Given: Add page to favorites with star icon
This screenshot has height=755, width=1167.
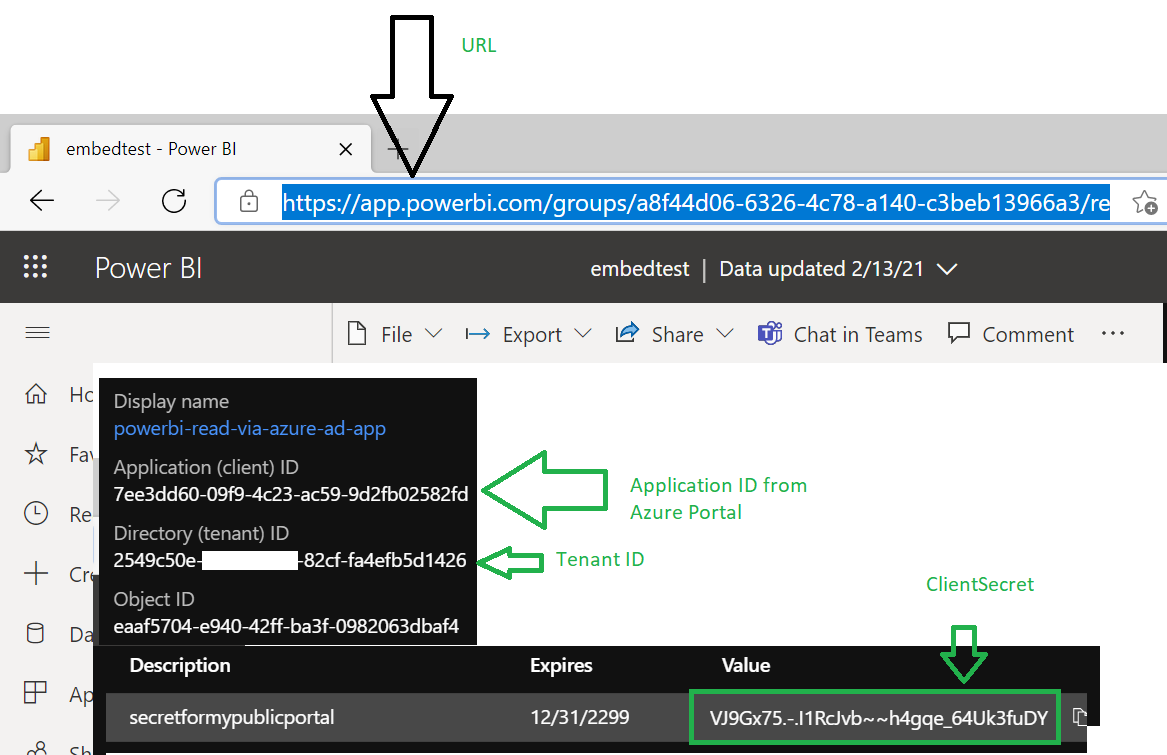Looking at the screenshot, I should pyautogui.click(x=1145, y=202).
